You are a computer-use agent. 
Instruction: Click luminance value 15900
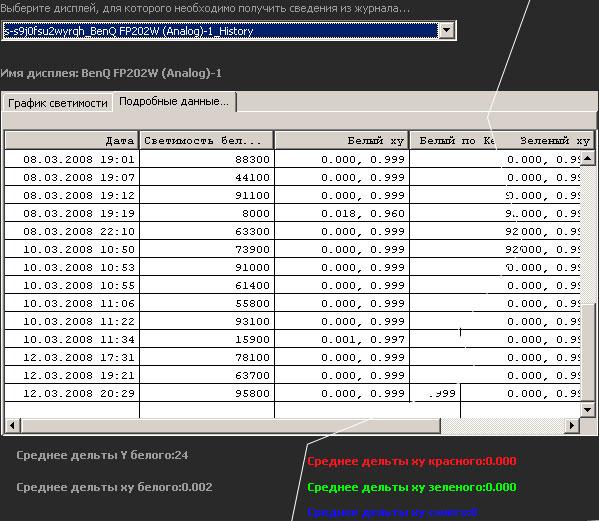[x=252, y=339]
